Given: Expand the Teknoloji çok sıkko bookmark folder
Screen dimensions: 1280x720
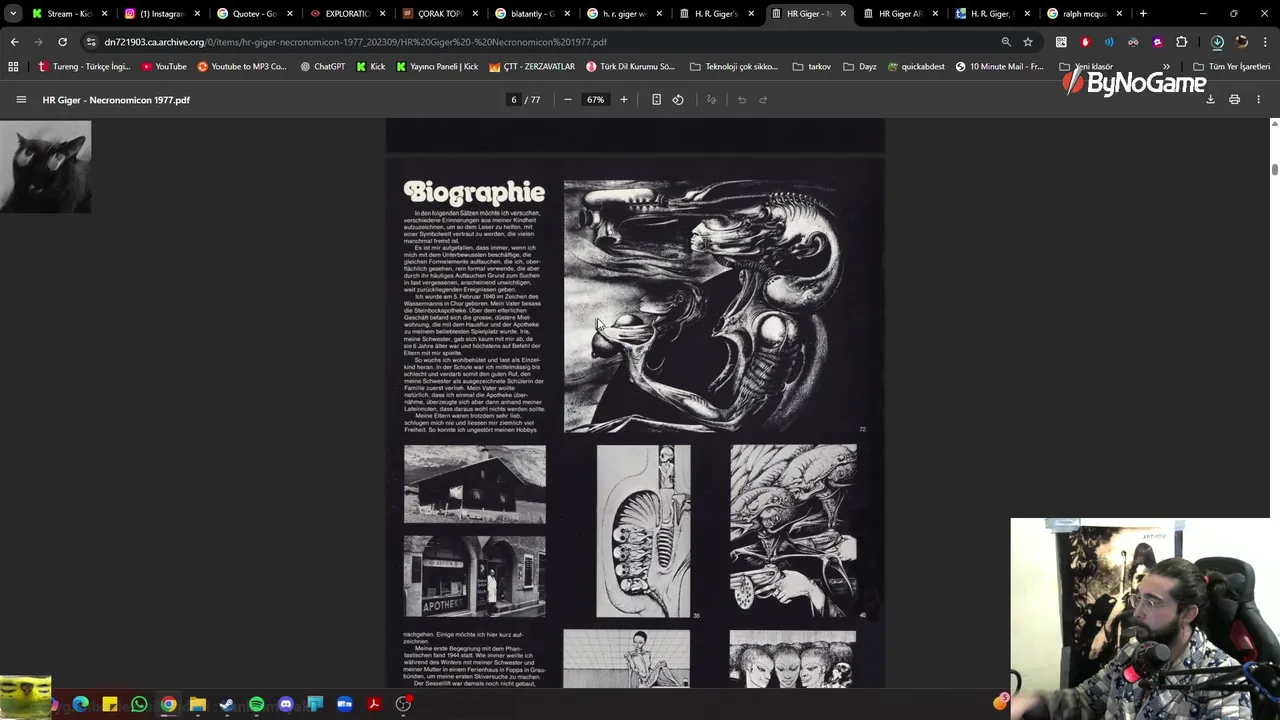Looking at the screenshot, I should (x=734, y=67).
